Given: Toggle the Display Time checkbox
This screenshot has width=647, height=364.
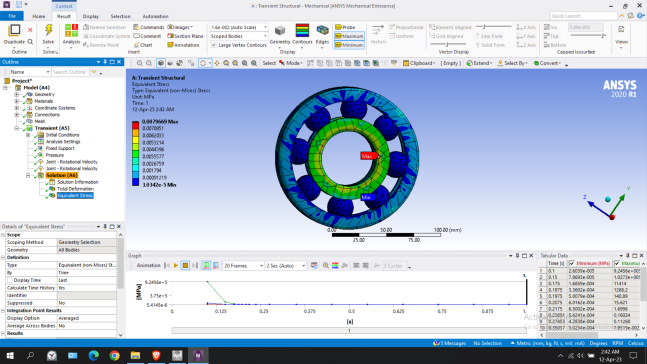Looking at the screenshot, I should pyautogui.click(x=10, y=280).
